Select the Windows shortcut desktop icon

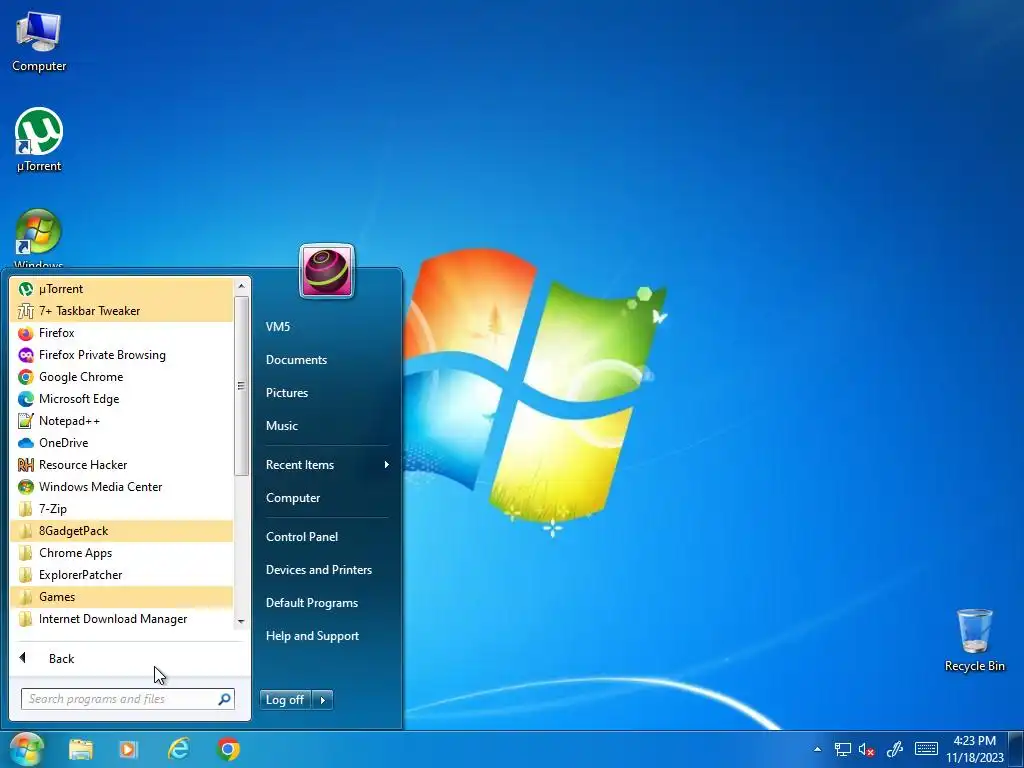click(39, 238)
